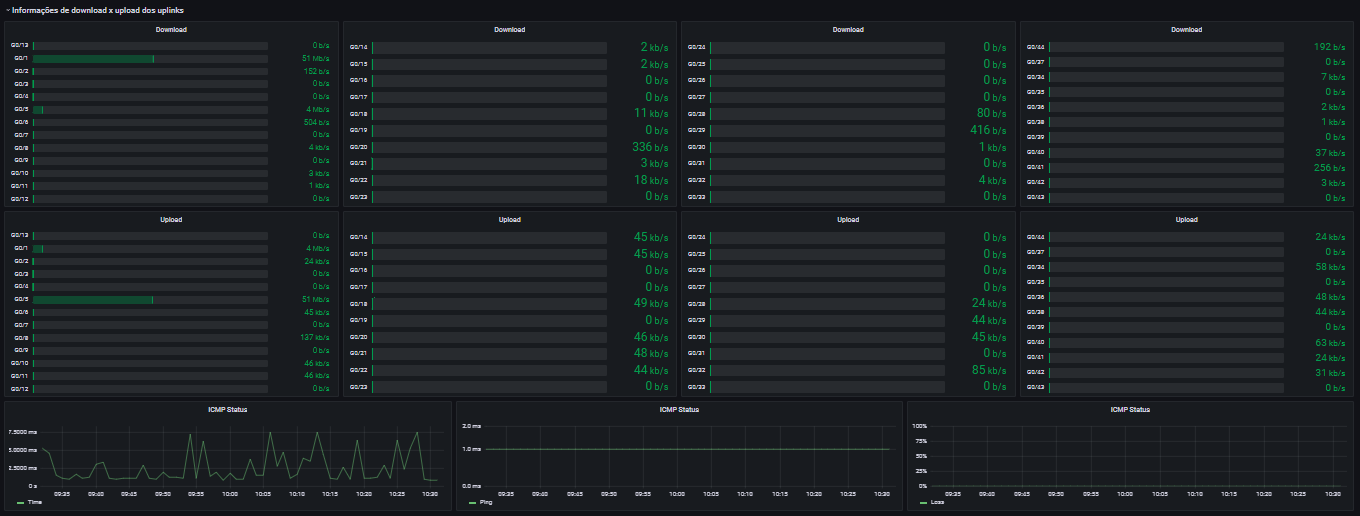Toggle the Loss series in legend
The height and width of the screenshot is (516, 1360).
pyautogui.click(x=937, y=502)
